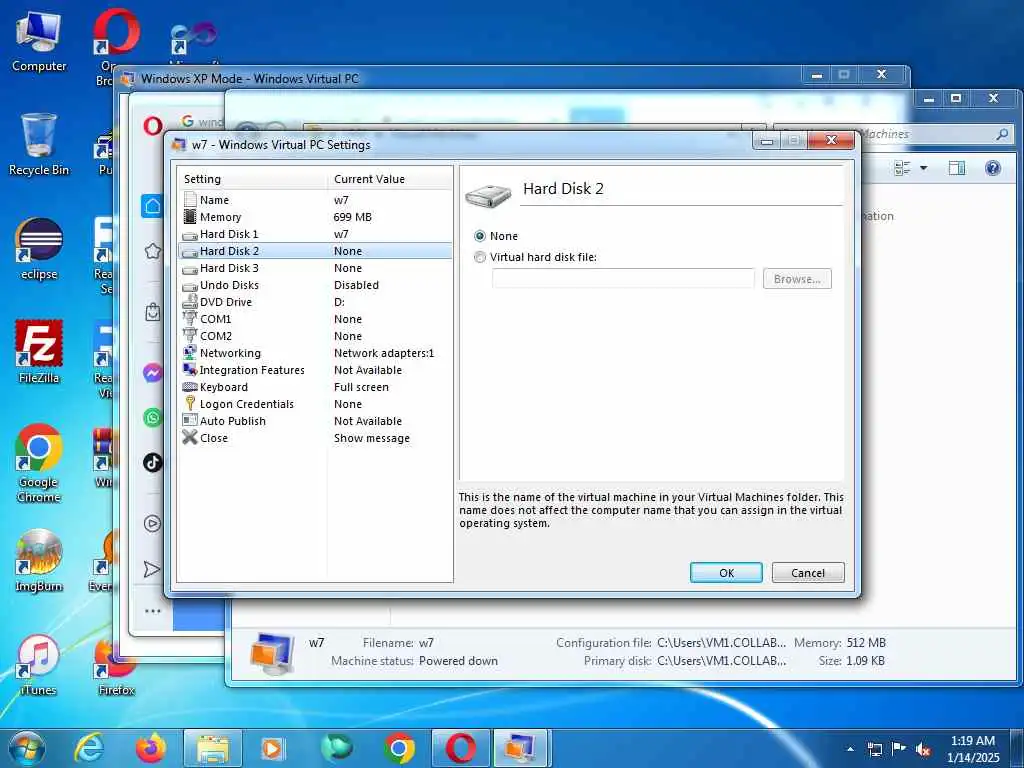1024x768 pixels.
Task: Confirm settings with the OK button
Action: click(x=726, y=573)
